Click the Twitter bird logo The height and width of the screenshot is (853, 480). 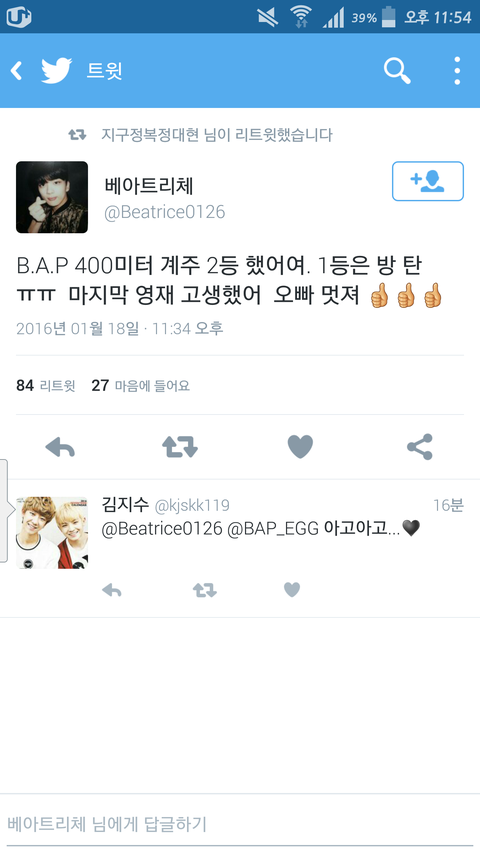pos(57,71)
